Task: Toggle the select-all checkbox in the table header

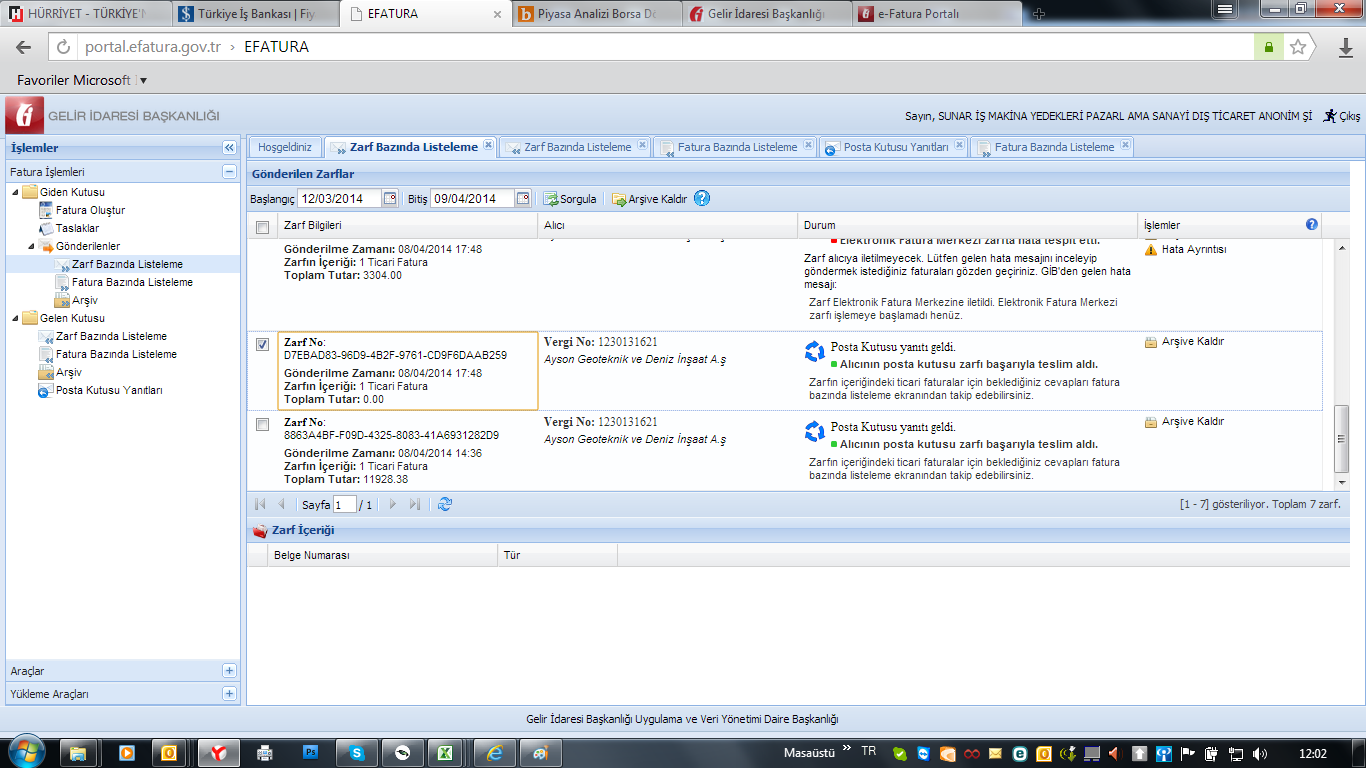Action: (262, 227)
